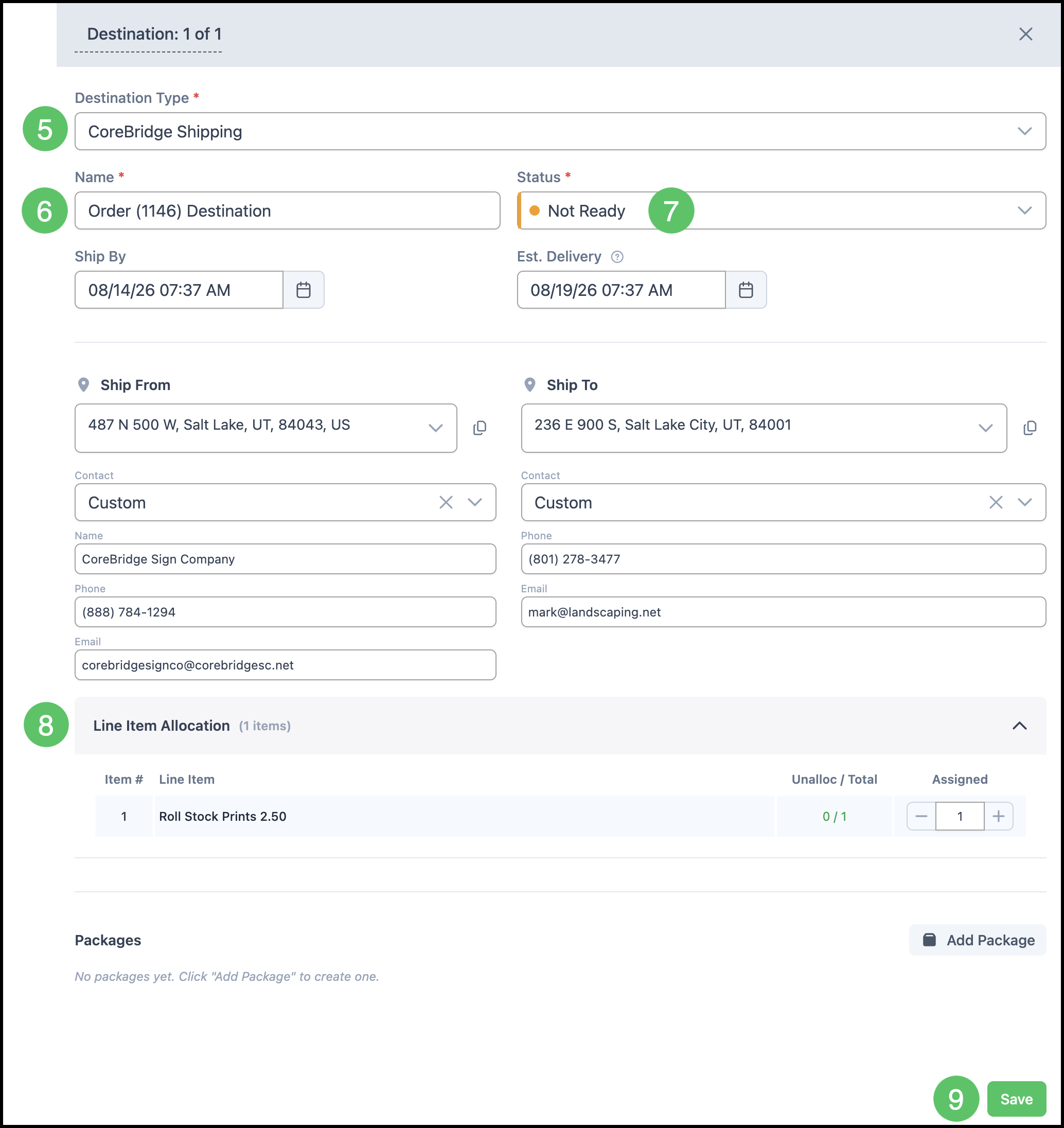This screenshot has width=1064, height=1128.
Task: Collapse the Line Item Allocation section
Action: (x=1020, y=726)
